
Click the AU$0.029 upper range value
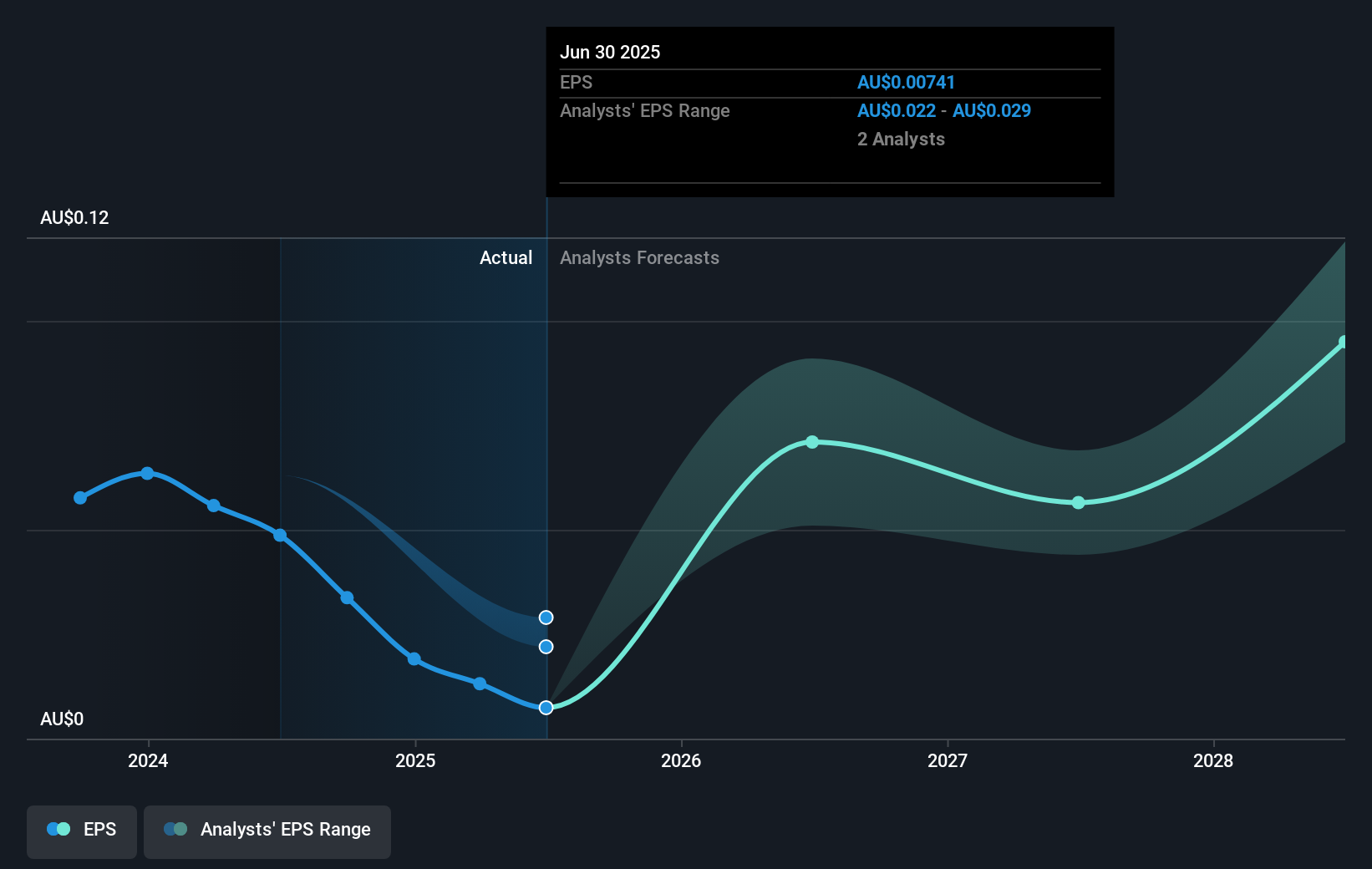tap(992, 111)
